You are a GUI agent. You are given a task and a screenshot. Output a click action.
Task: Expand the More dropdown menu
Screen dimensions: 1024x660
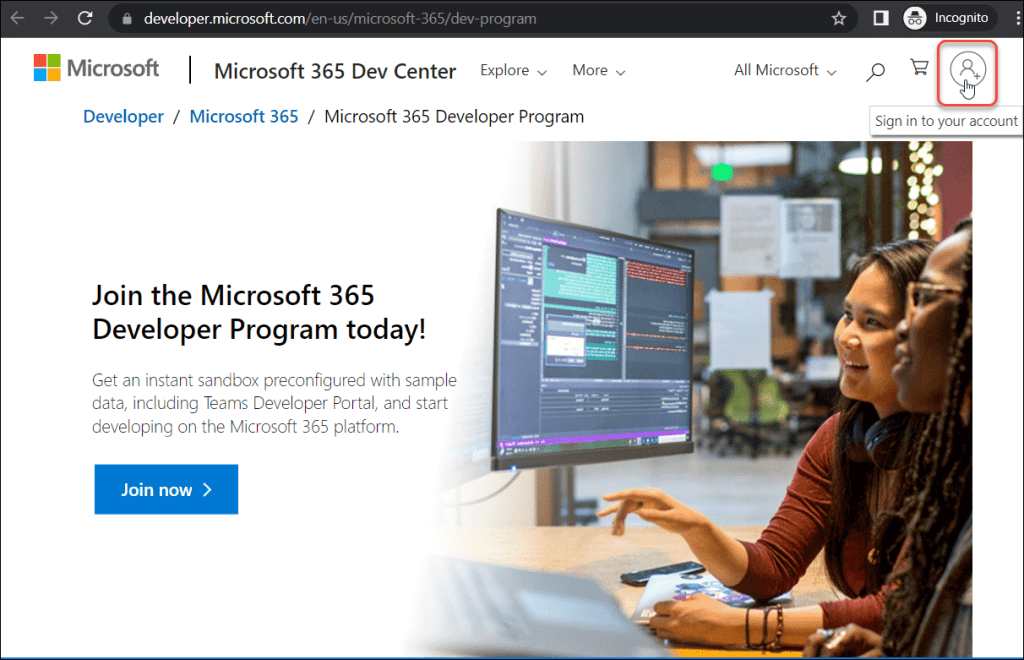[x=599, y=71]
